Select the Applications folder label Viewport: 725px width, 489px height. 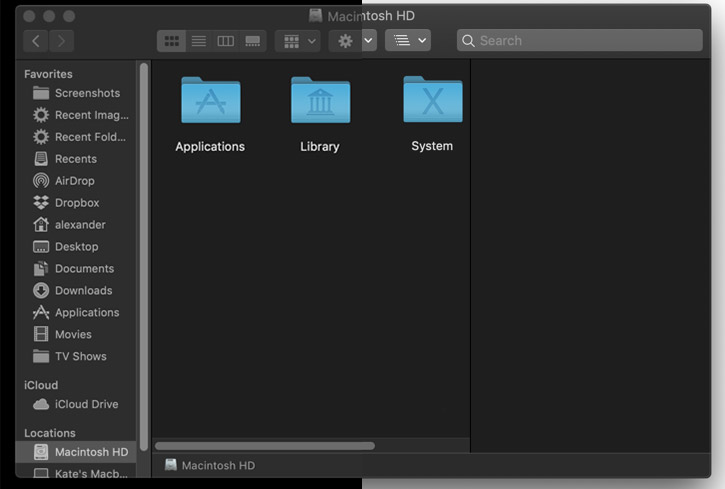[210, 147]
